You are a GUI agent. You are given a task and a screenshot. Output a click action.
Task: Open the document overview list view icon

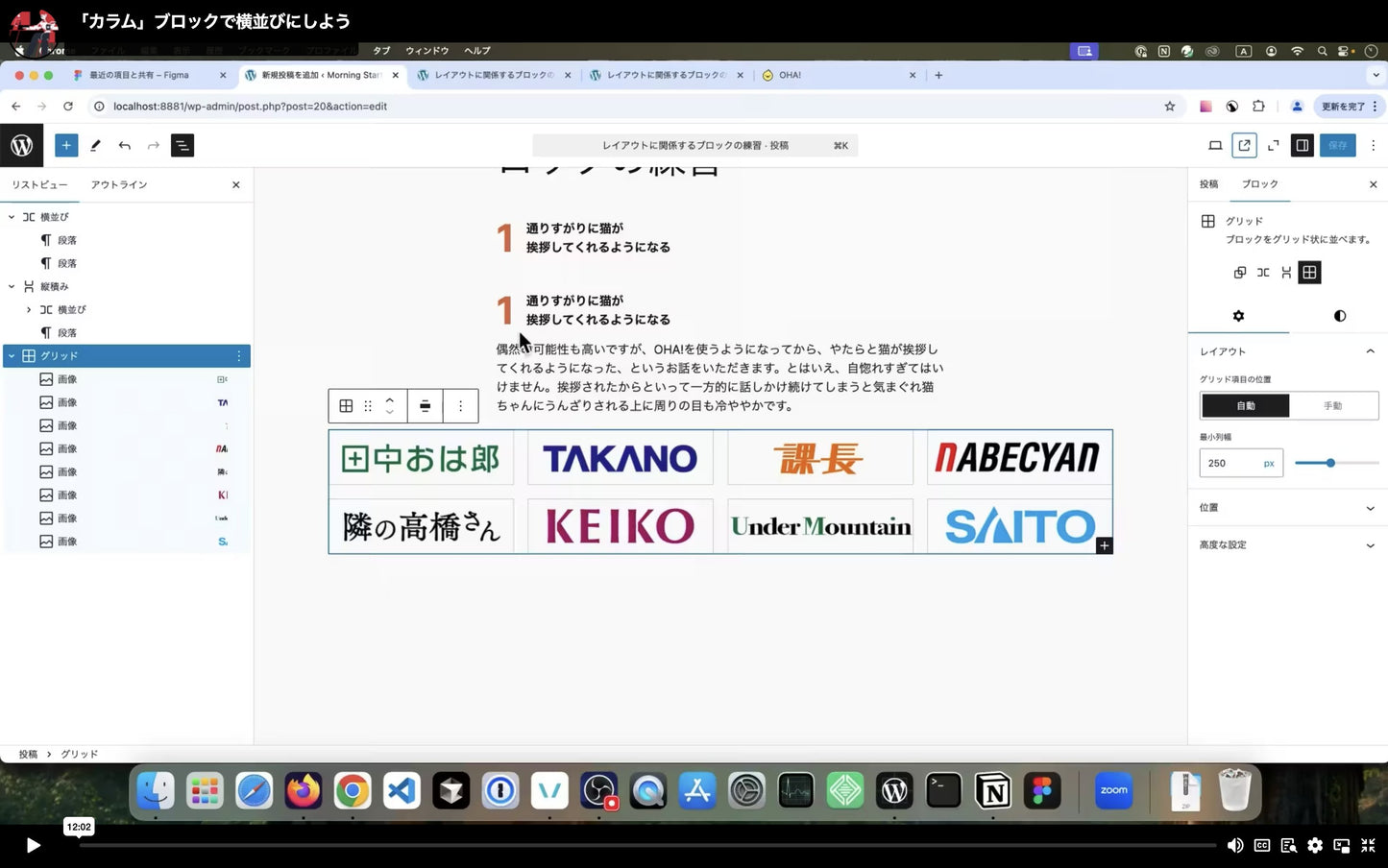[182, 145]
